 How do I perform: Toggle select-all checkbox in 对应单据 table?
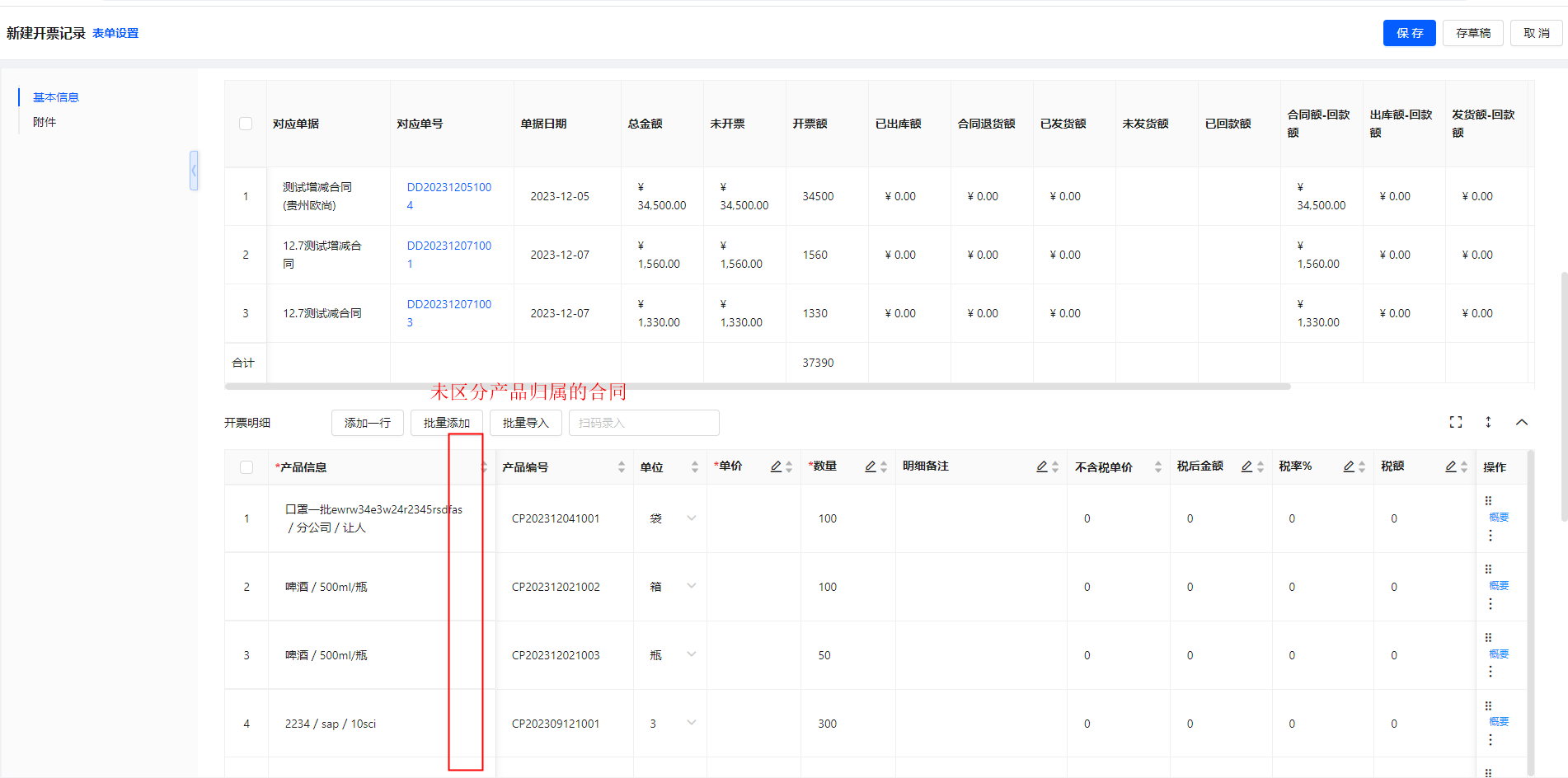tap(246, 124)
